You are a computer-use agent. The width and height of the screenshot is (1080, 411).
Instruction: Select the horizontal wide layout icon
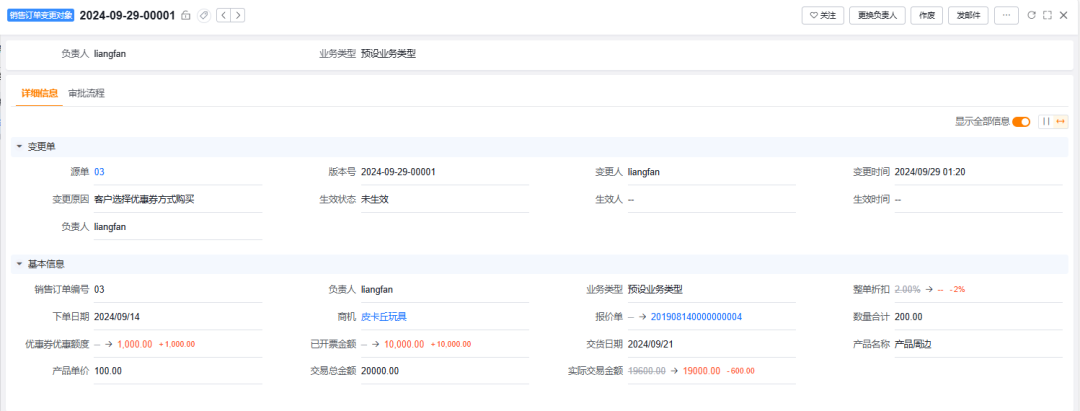point(1060,121)
